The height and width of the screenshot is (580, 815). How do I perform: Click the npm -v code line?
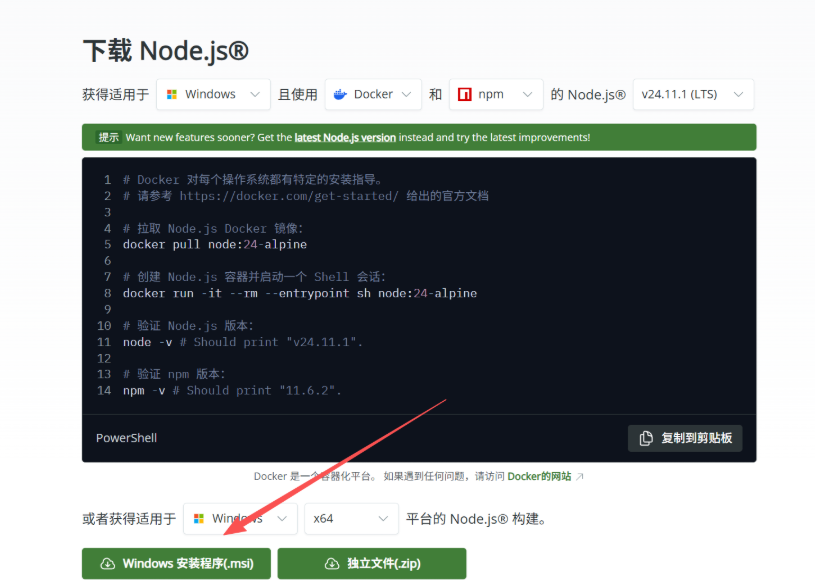232,391
